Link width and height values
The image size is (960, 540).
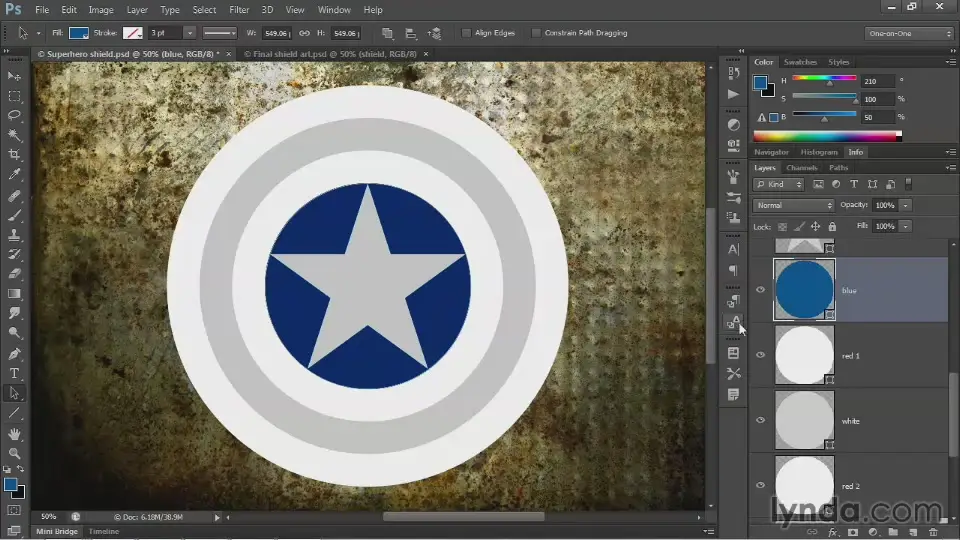click(304, 33)
